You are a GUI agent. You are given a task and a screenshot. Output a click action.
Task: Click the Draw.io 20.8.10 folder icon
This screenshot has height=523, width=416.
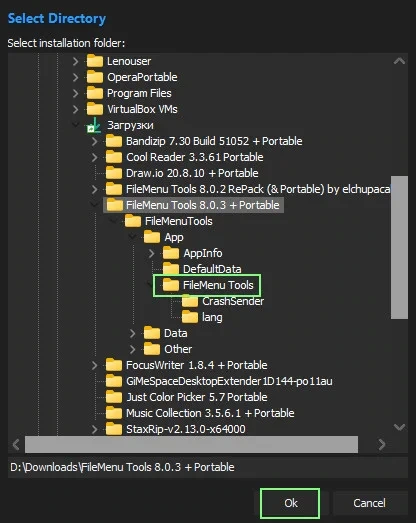(x=114, y=173)
